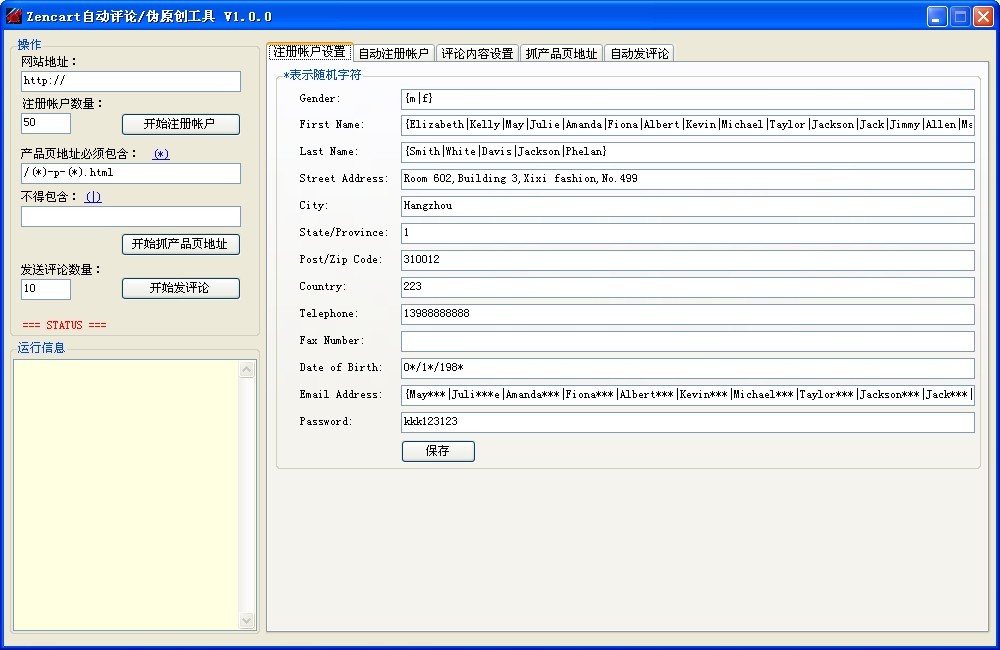This screenshot has height=650, width=1000.
Task: Focus the Telephone input field
Action: (x=688, y=314)
